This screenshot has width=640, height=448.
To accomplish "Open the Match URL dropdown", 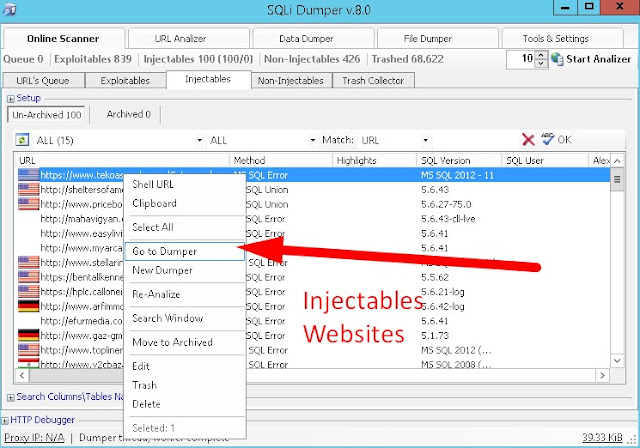I will tap(426, 140).
